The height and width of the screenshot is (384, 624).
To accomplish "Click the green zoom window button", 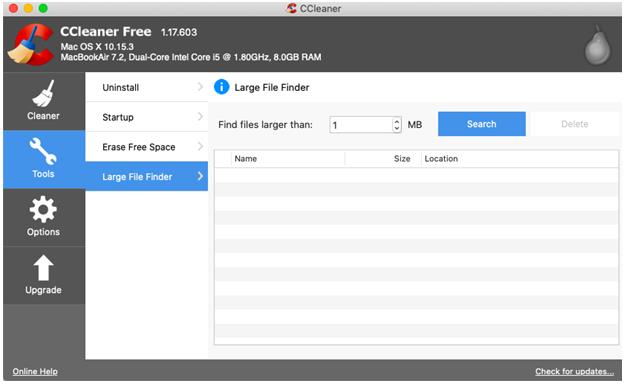I will [x=43, y=8].
